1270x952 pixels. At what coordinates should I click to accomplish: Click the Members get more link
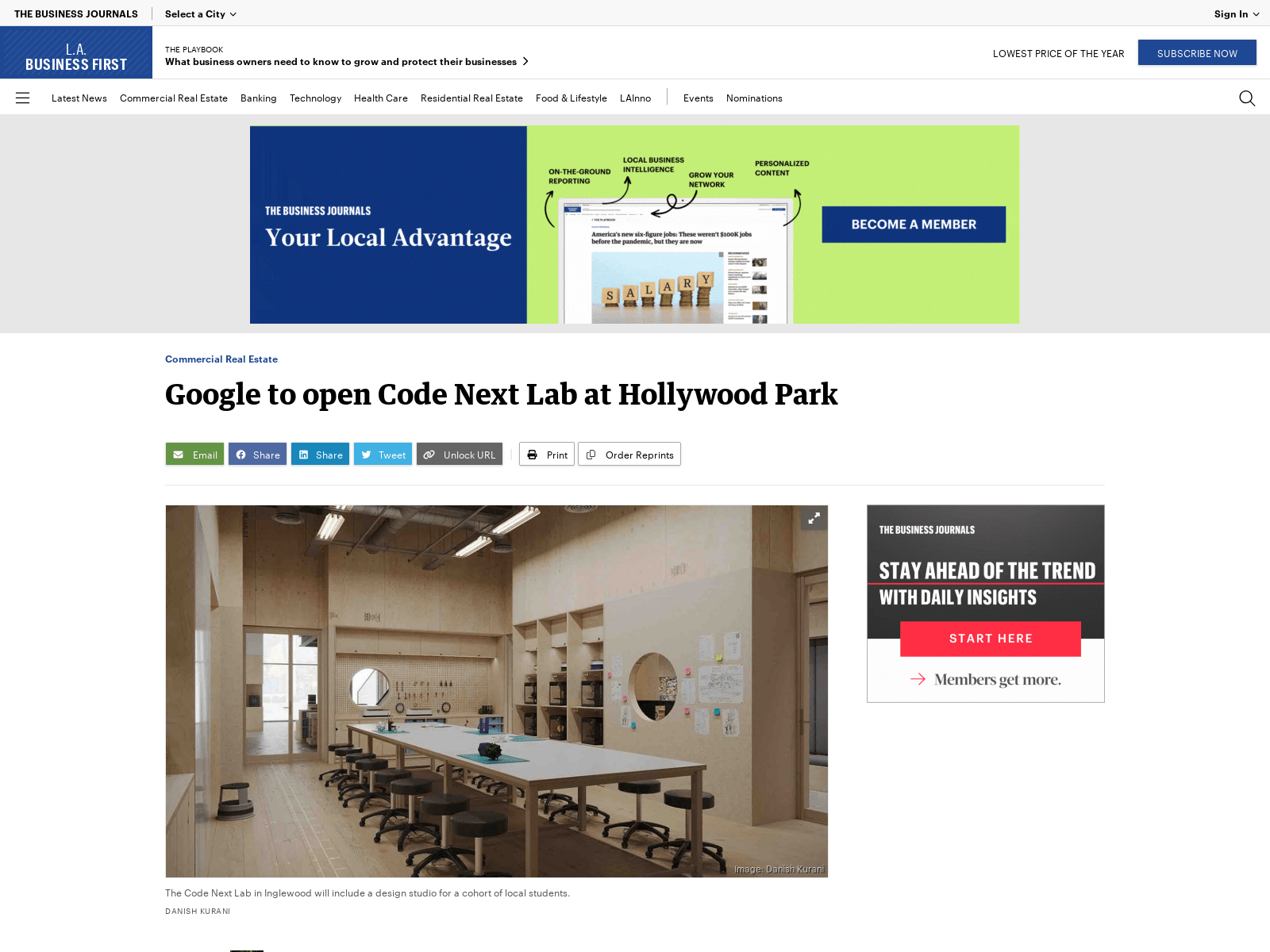pos(986,679)
